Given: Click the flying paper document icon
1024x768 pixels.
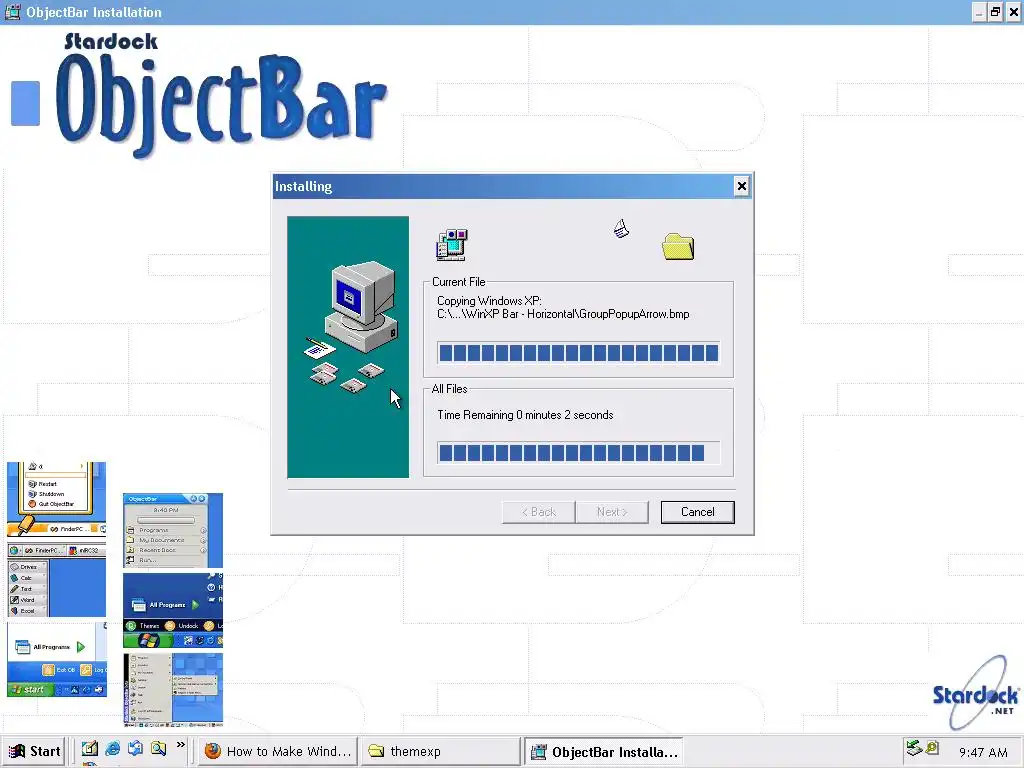Looking at the screenshot, I should (621, 229).
